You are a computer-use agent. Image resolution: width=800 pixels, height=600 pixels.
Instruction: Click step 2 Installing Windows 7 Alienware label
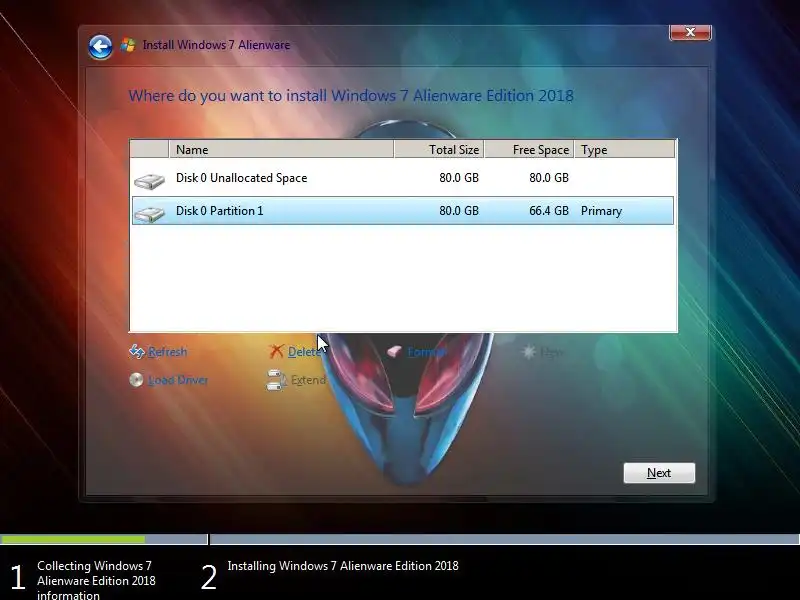[343, 566]
